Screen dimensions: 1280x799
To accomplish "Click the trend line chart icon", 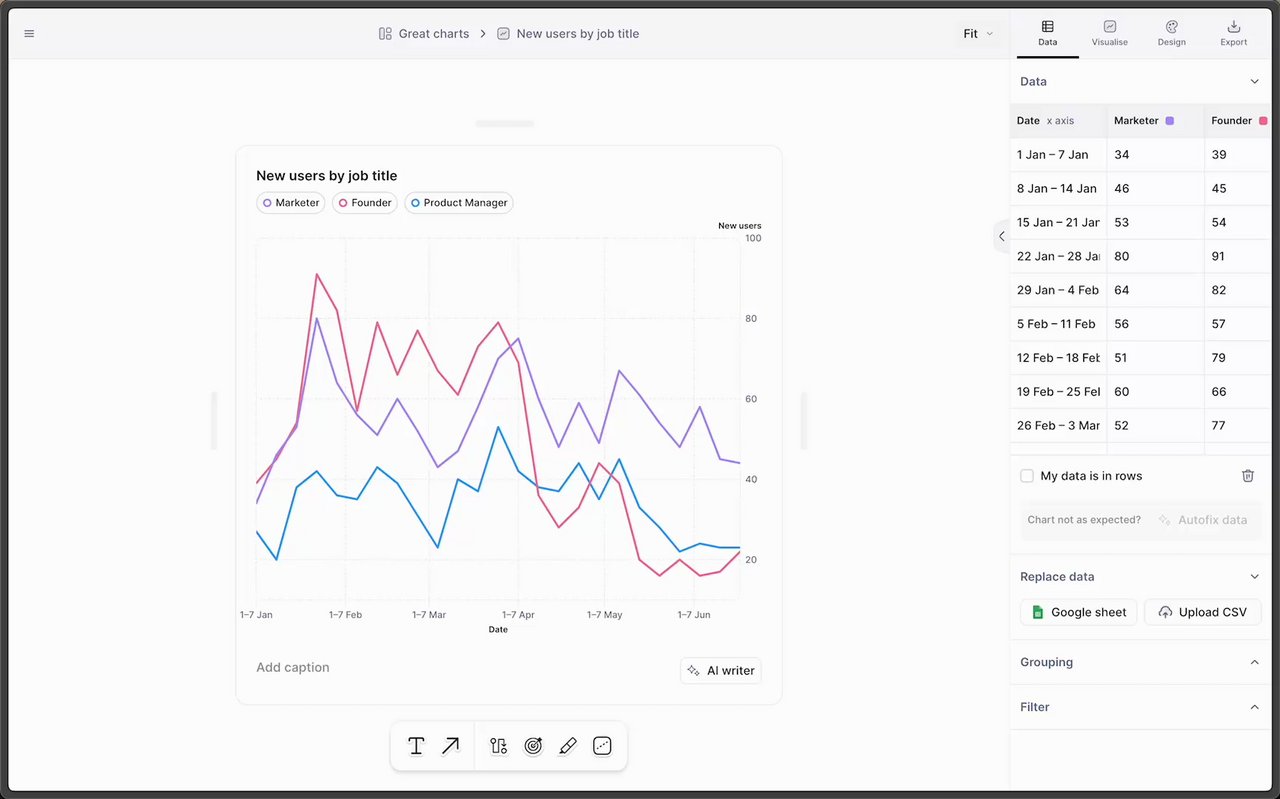I will coord(602,746).
